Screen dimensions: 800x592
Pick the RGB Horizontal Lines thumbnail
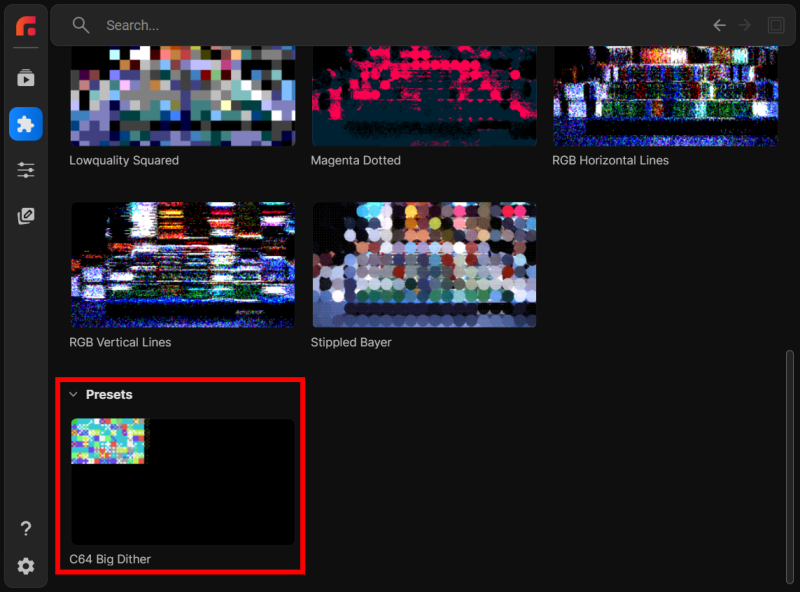coord(665,96)
